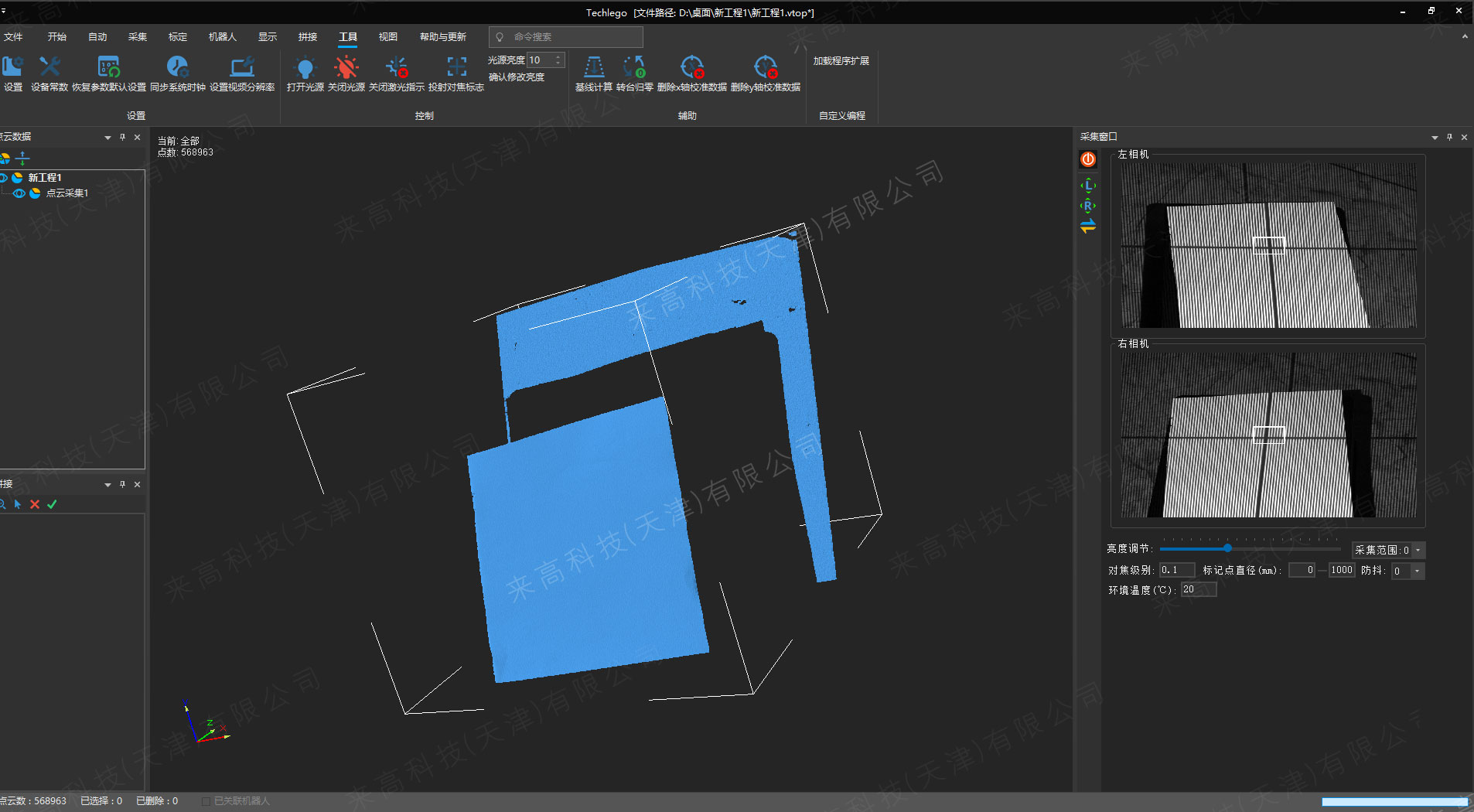Expand the 防抖 combo box

(1417, 571)
